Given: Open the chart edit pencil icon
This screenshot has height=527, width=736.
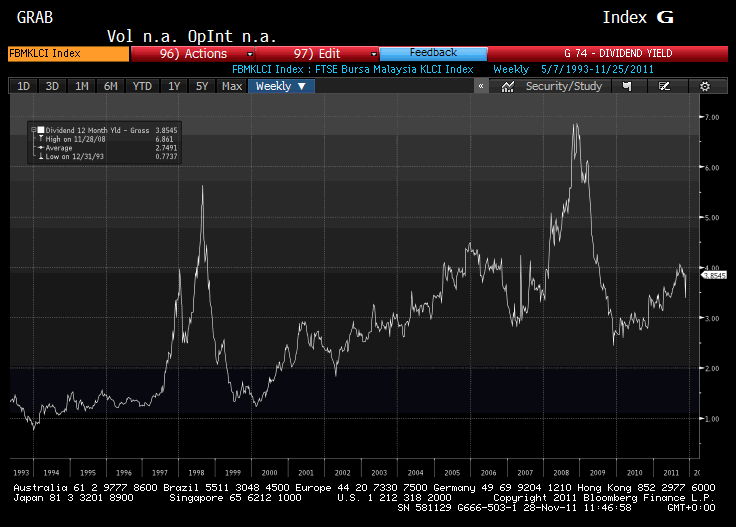Looking at the screenshot, I should point(664,87).
